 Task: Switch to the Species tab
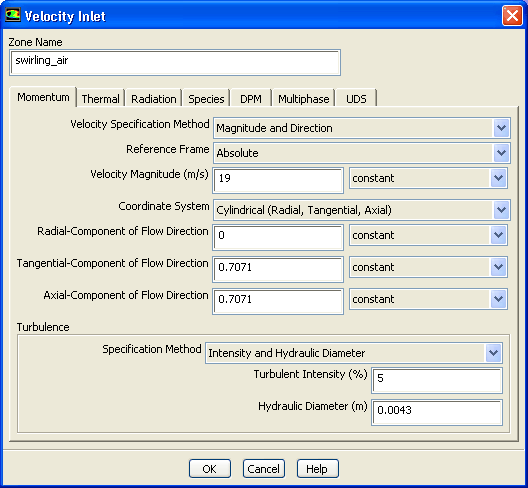point(206,99)
